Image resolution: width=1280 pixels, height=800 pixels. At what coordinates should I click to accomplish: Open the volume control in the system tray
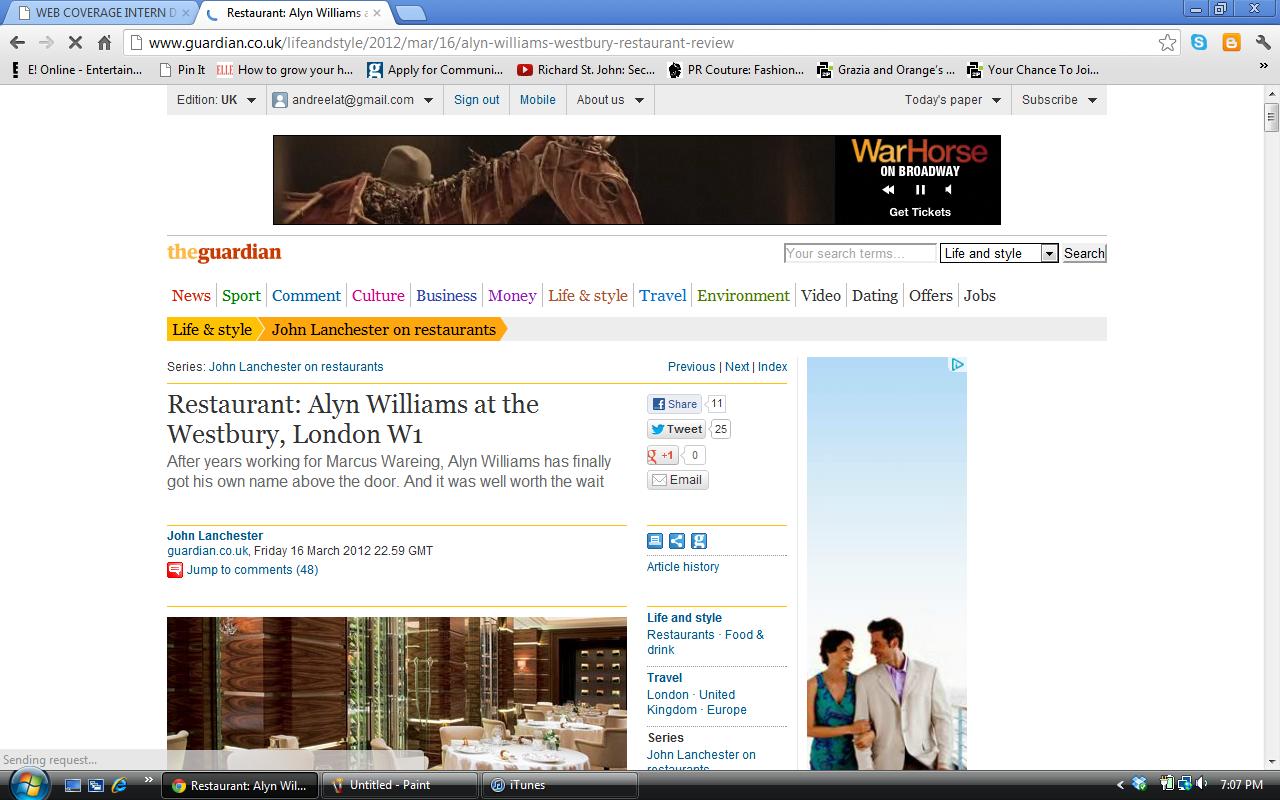(1201, 785)
